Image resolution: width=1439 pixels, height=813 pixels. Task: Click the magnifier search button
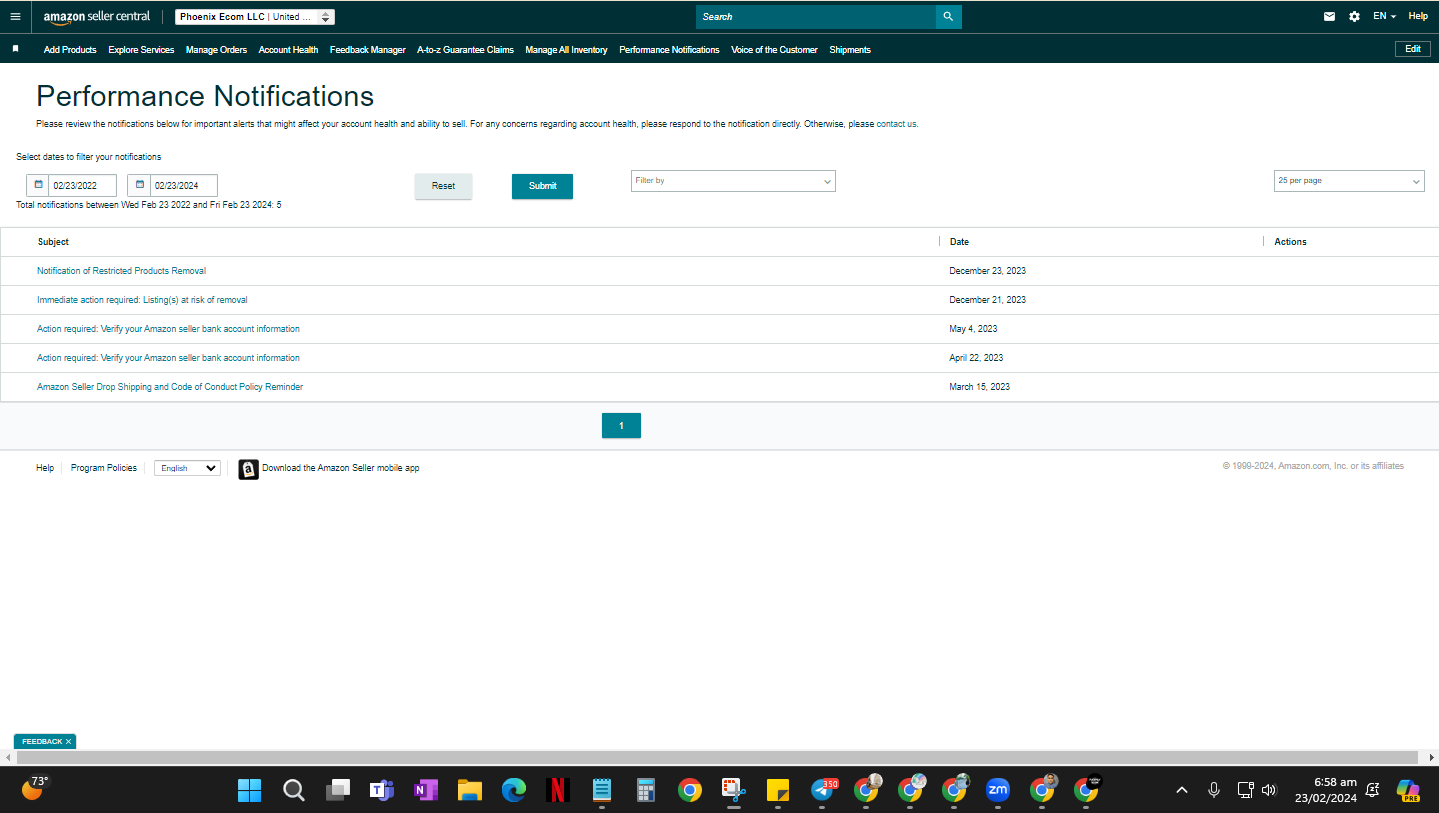click(x=948, y=17)
